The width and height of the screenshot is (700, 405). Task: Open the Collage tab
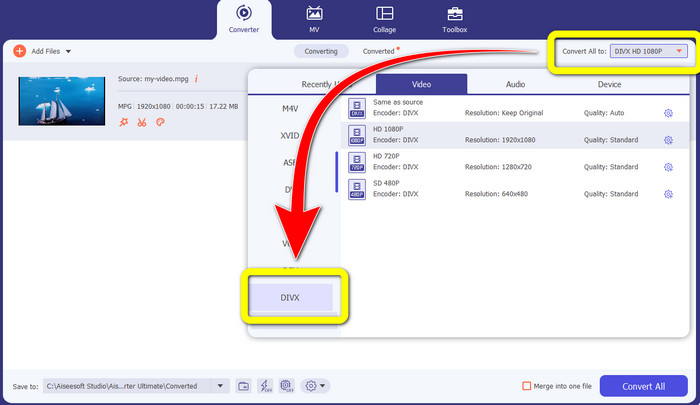384,20
